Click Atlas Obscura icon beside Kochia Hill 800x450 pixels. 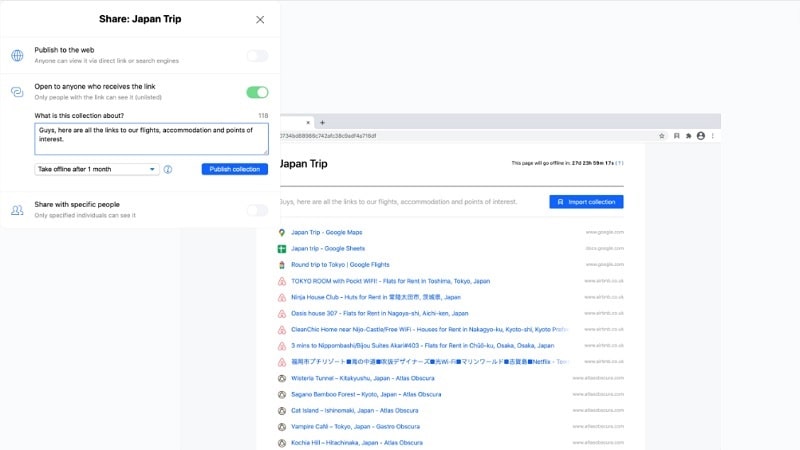[x=282, y=443]
